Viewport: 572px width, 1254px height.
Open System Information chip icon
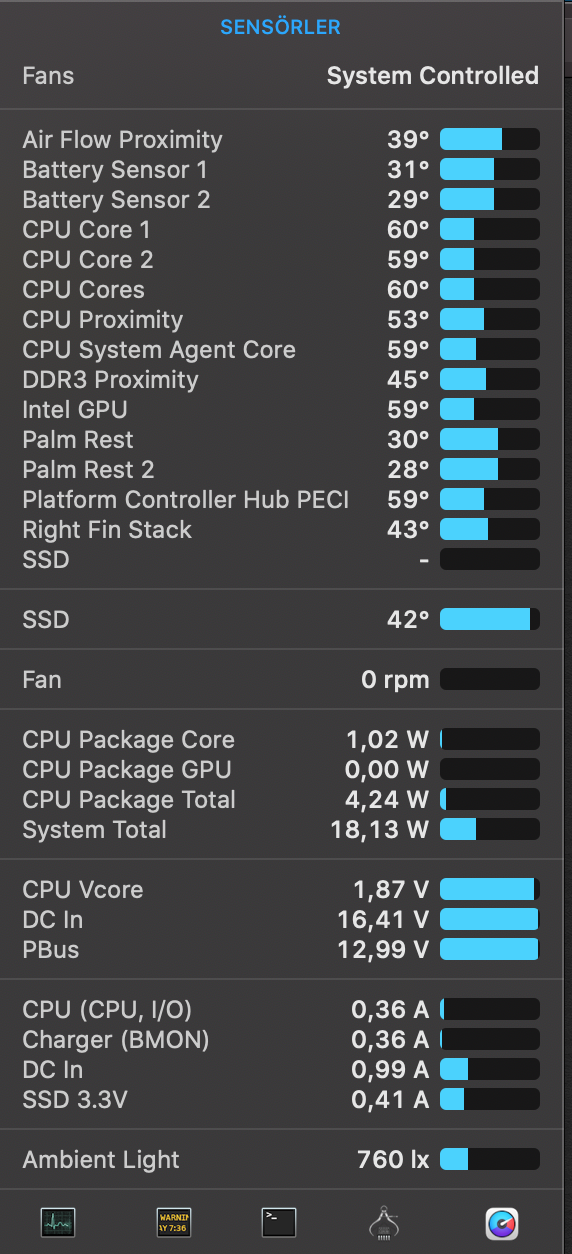384,1222
